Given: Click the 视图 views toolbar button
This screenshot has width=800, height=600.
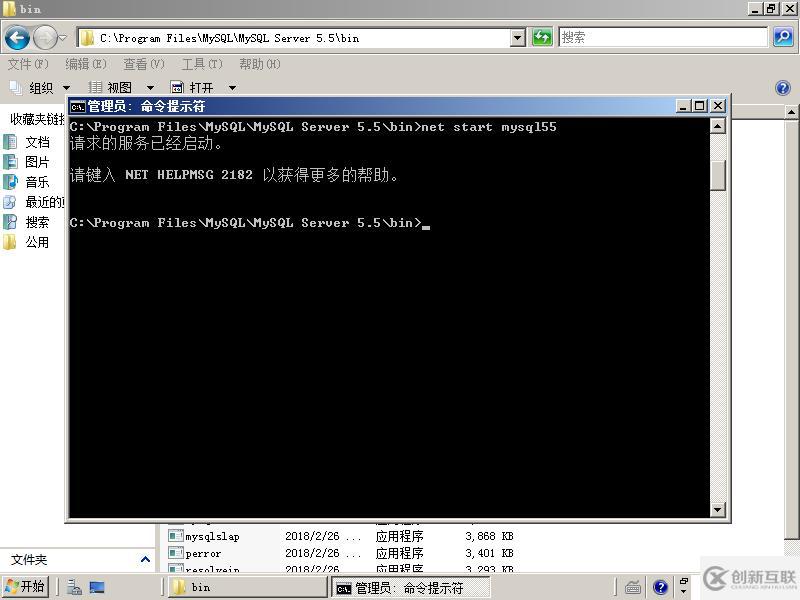Looking at the screenshot, I should [110, 88].
